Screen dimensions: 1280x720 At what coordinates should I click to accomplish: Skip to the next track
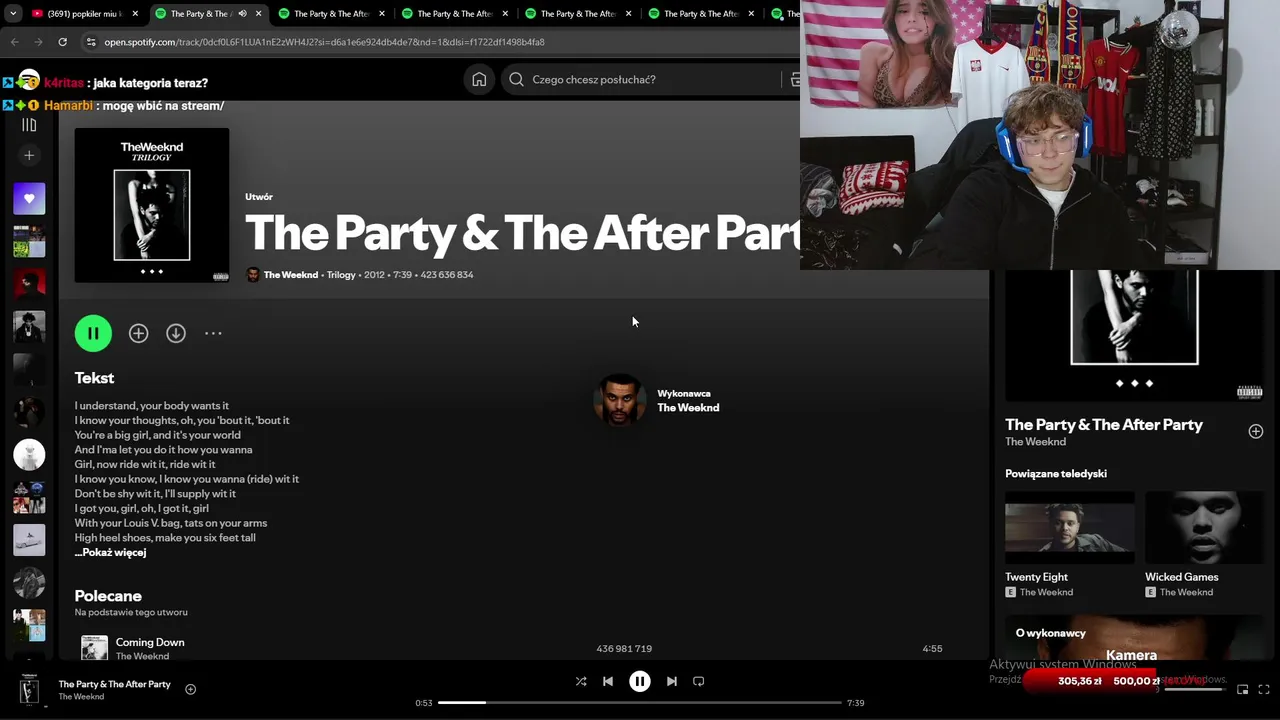click(672, 681)
